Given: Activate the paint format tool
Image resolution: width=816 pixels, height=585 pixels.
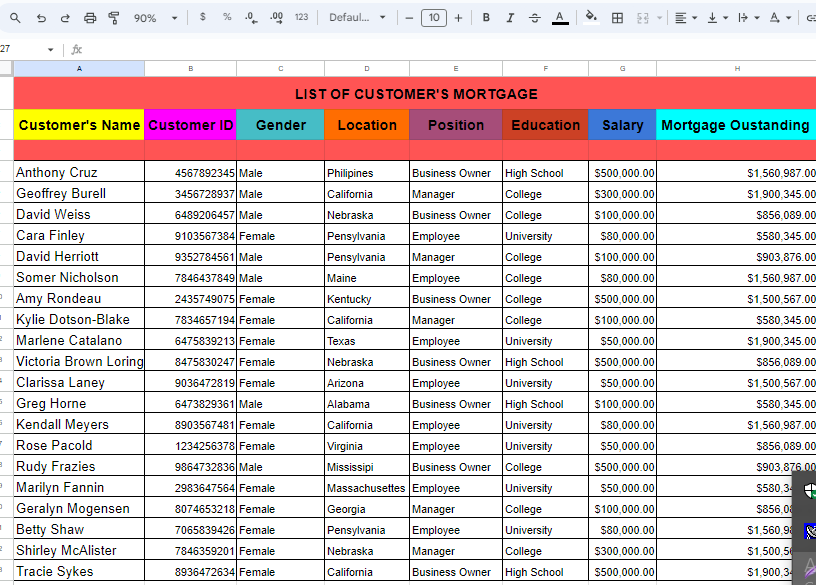Looking at the screenshot, I should pos(113,18).
